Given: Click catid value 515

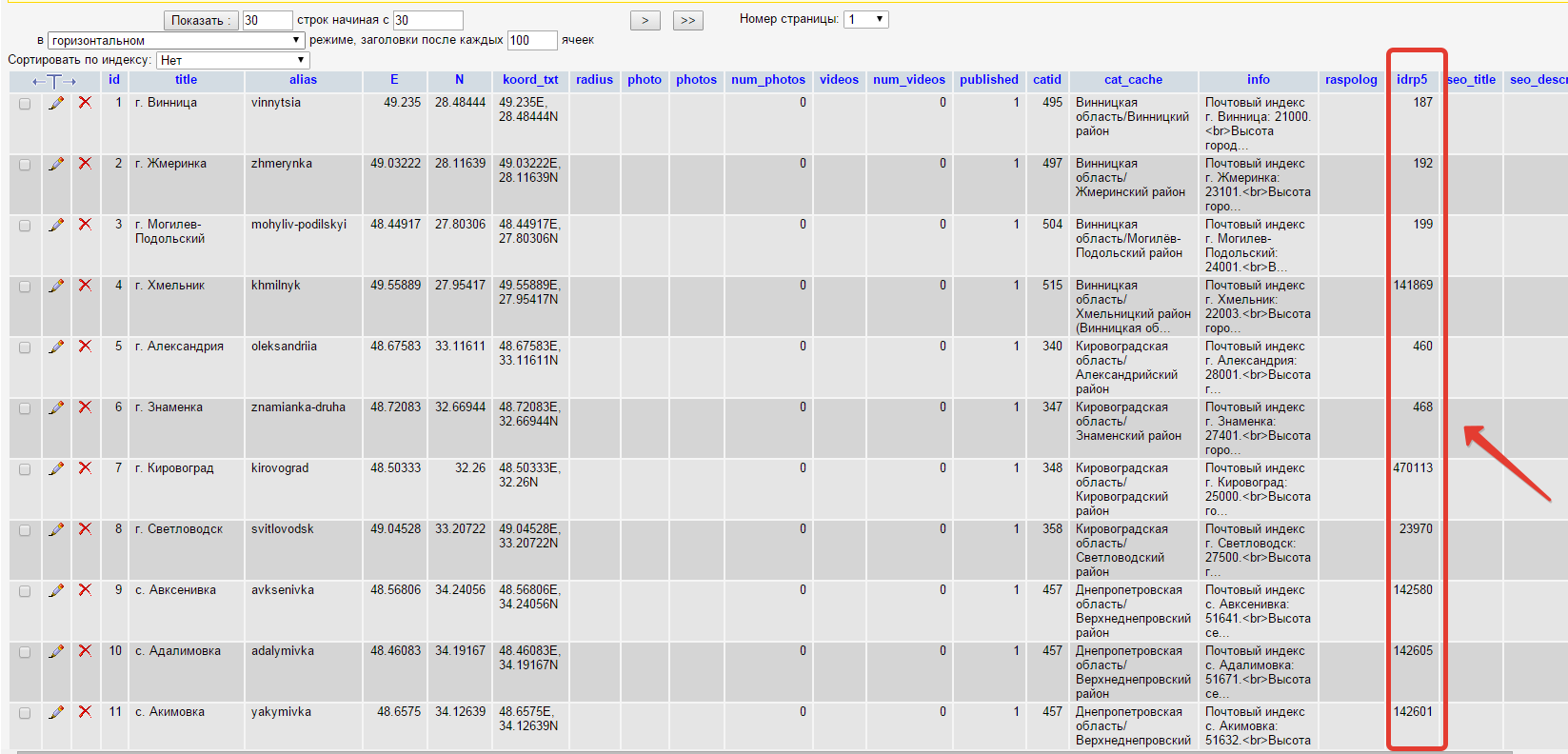Looking at the screenshot, I should pos(1052,286).
